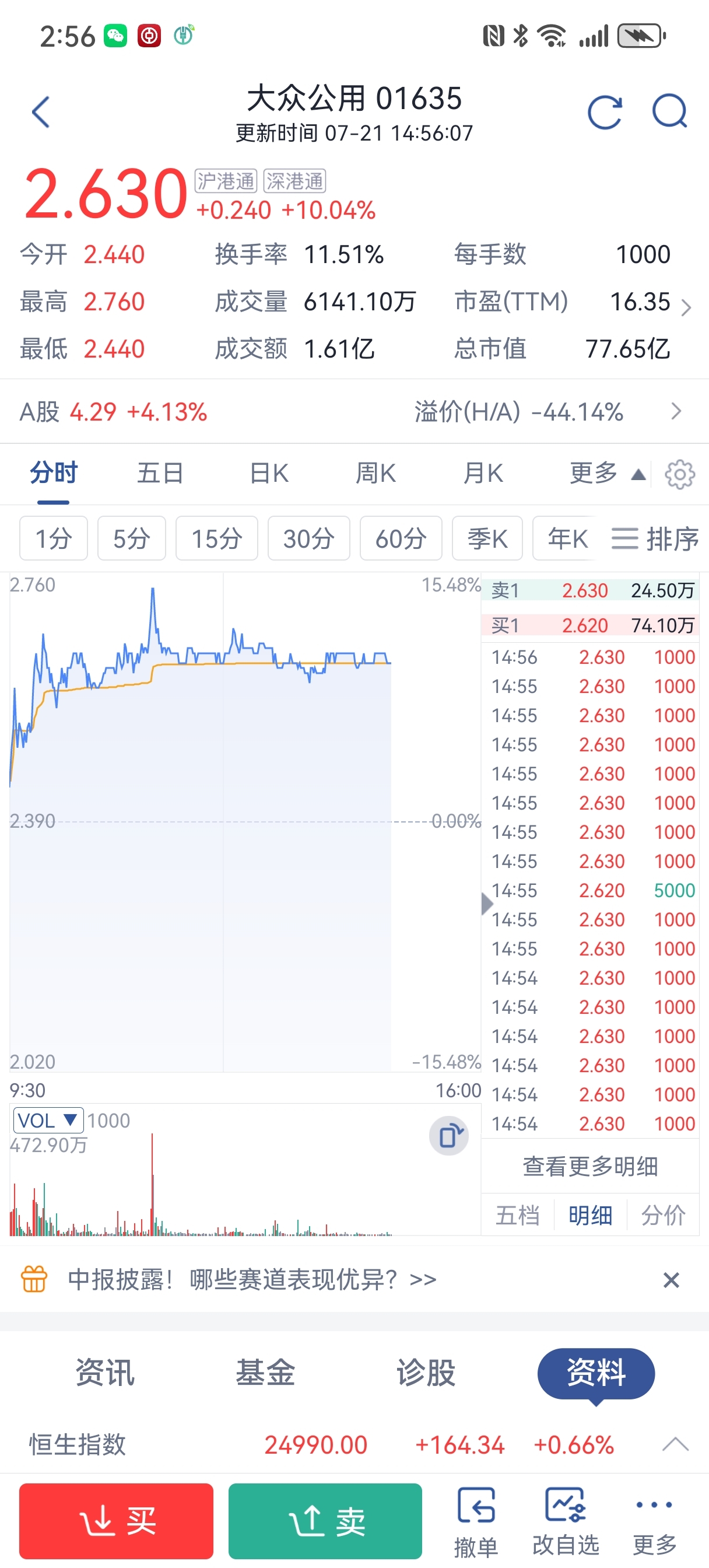Switch order panel to 五档
709x1568 pixels.
[x=517, y=1215]
